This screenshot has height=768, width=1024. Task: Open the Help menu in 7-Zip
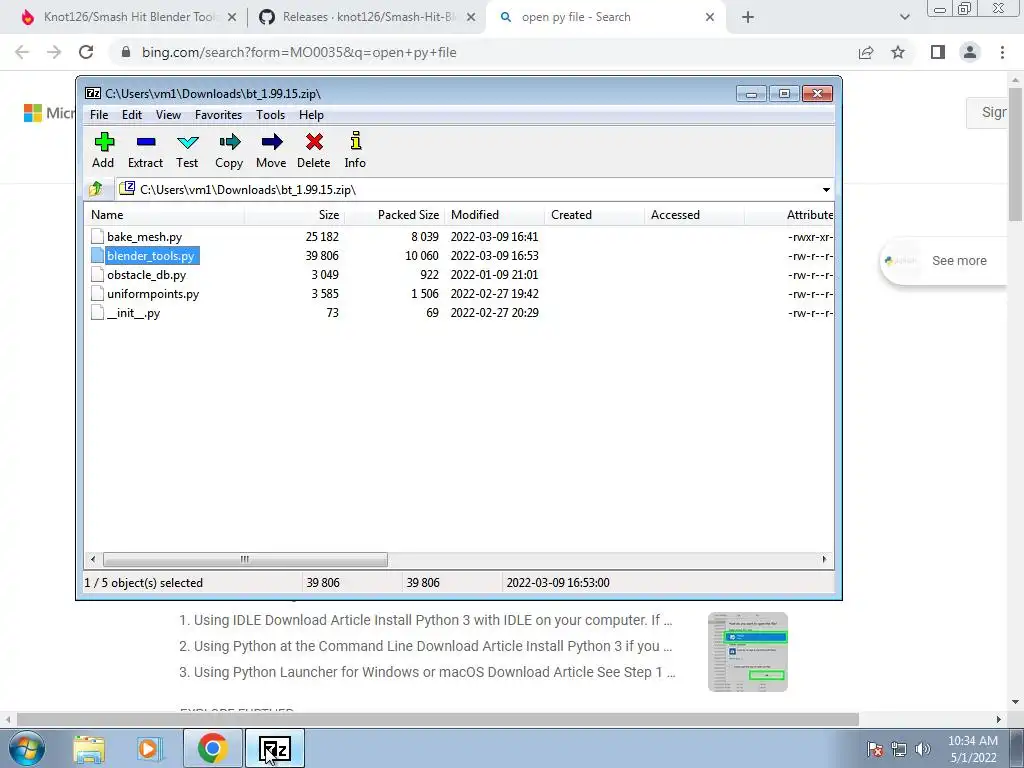(x=312, y=115)
